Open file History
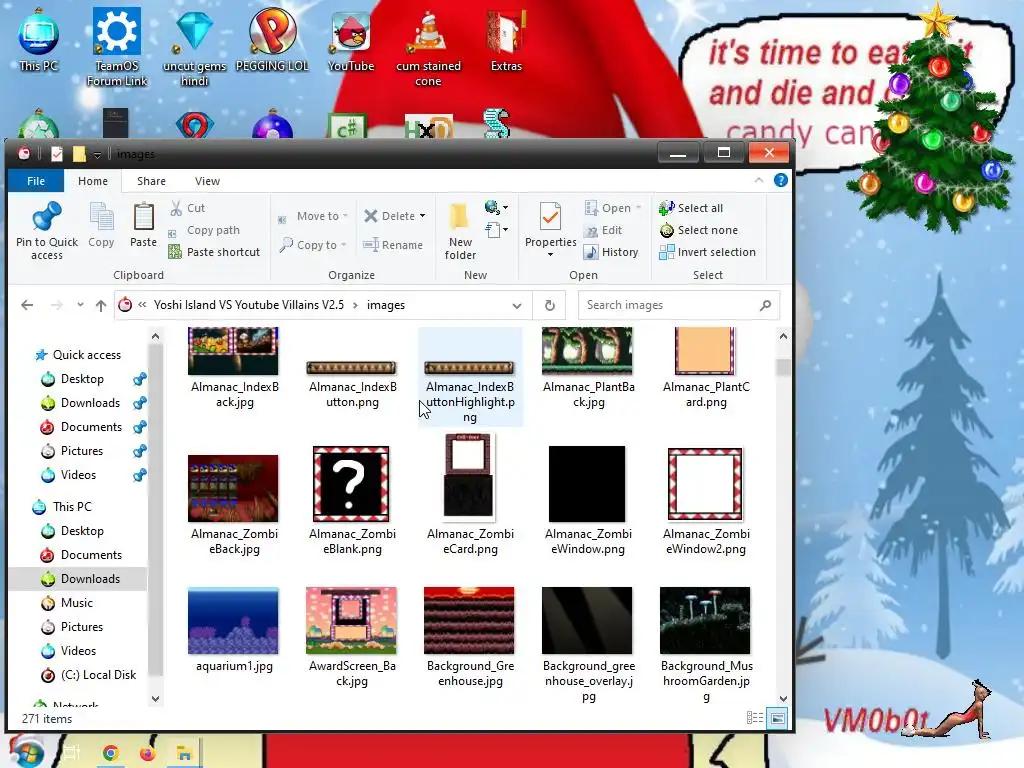The image size is (1024, 768). coord(611,252)
